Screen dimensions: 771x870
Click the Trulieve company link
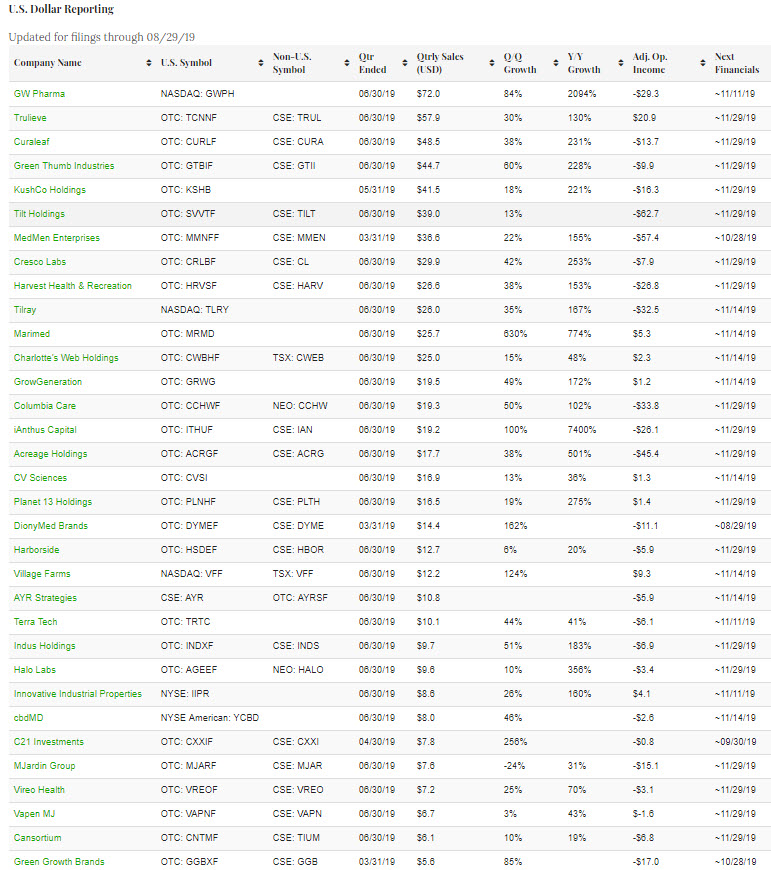tap(30, 118)
